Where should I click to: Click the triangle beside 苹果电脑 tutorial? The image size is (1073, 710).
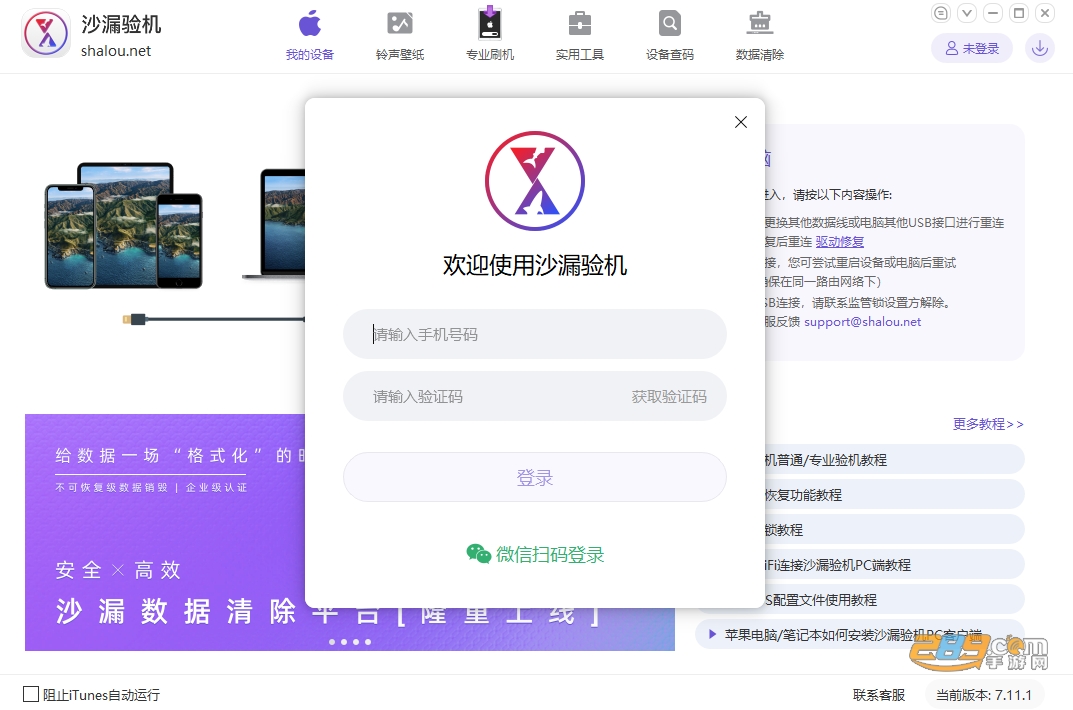pos(712,634)
